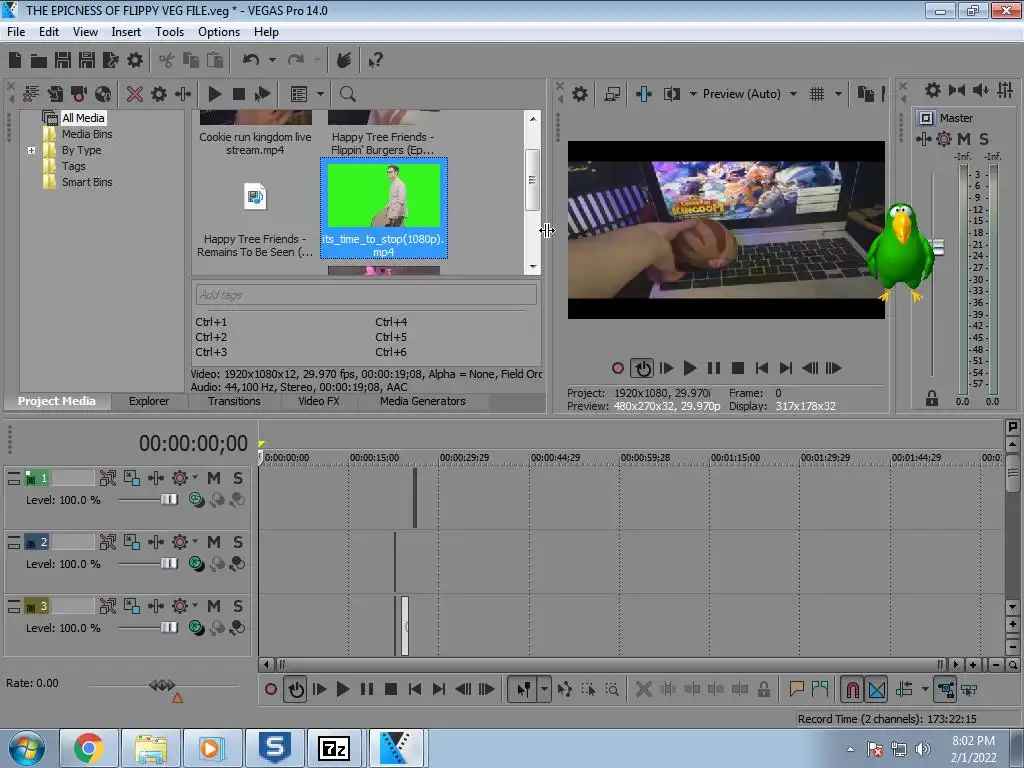Open Media Properties gear icon in Project Media
This screenshot has height=768, width=1024.
coord(159,94)
